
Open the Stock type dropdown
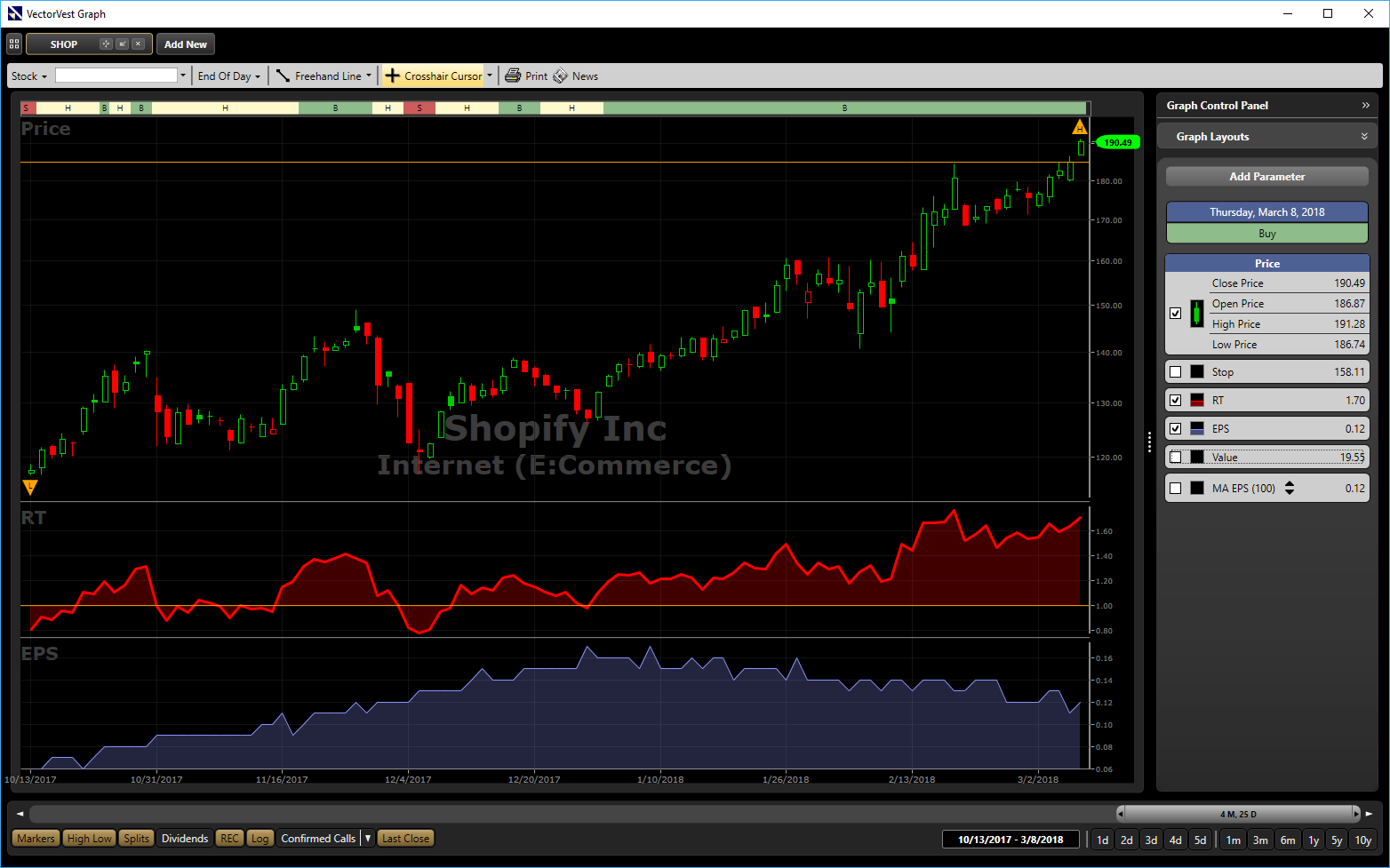(29, 76)
